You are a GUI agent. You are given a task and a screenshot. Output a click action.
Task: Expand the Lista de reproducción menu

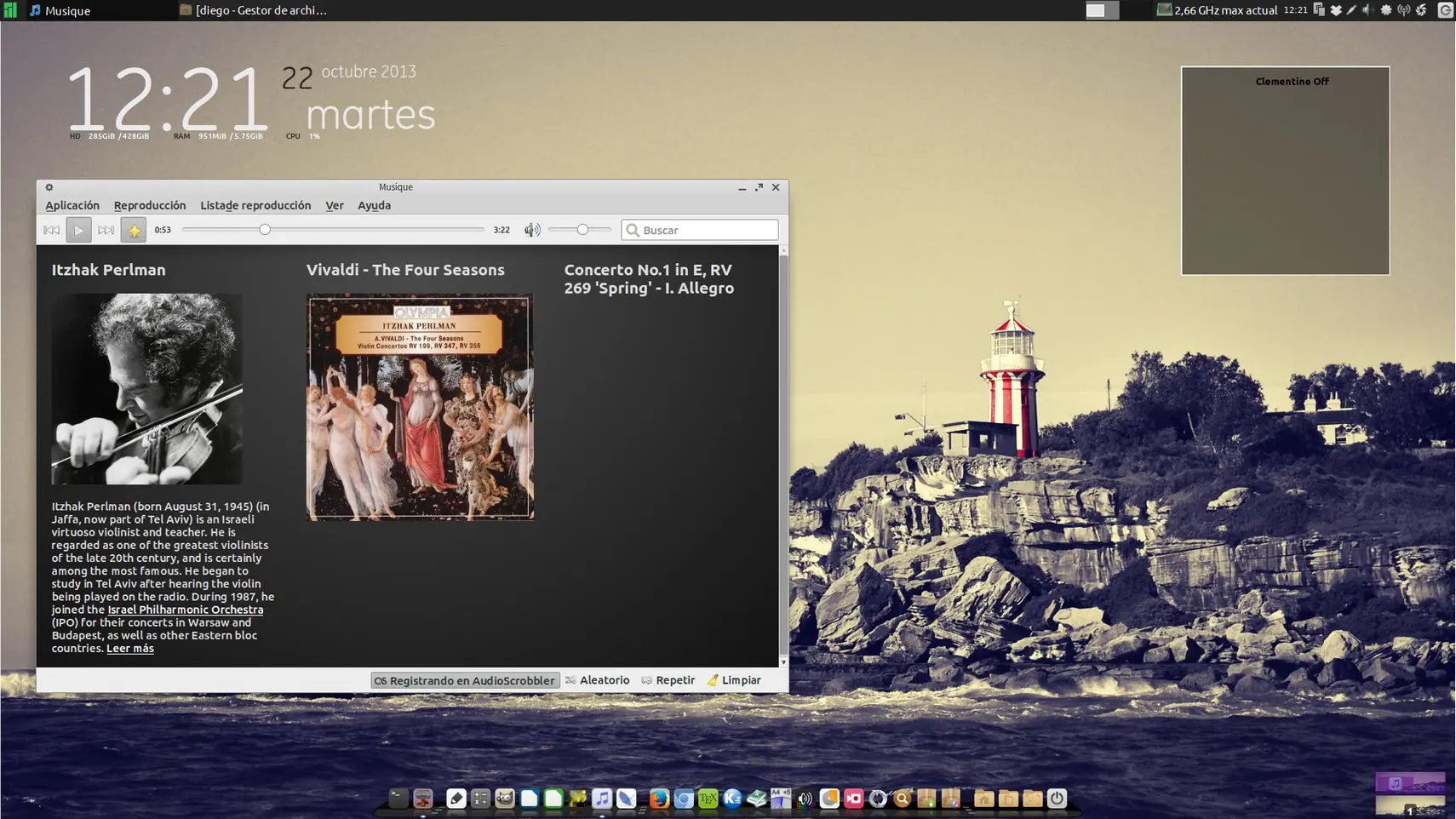(255, 205)
